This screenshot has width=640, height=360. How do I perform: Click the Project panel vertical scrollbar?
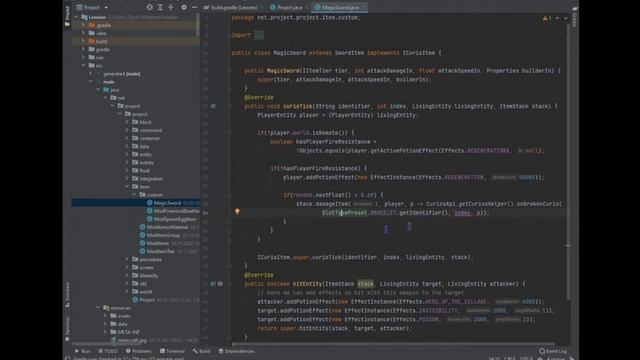coord(198,24)
